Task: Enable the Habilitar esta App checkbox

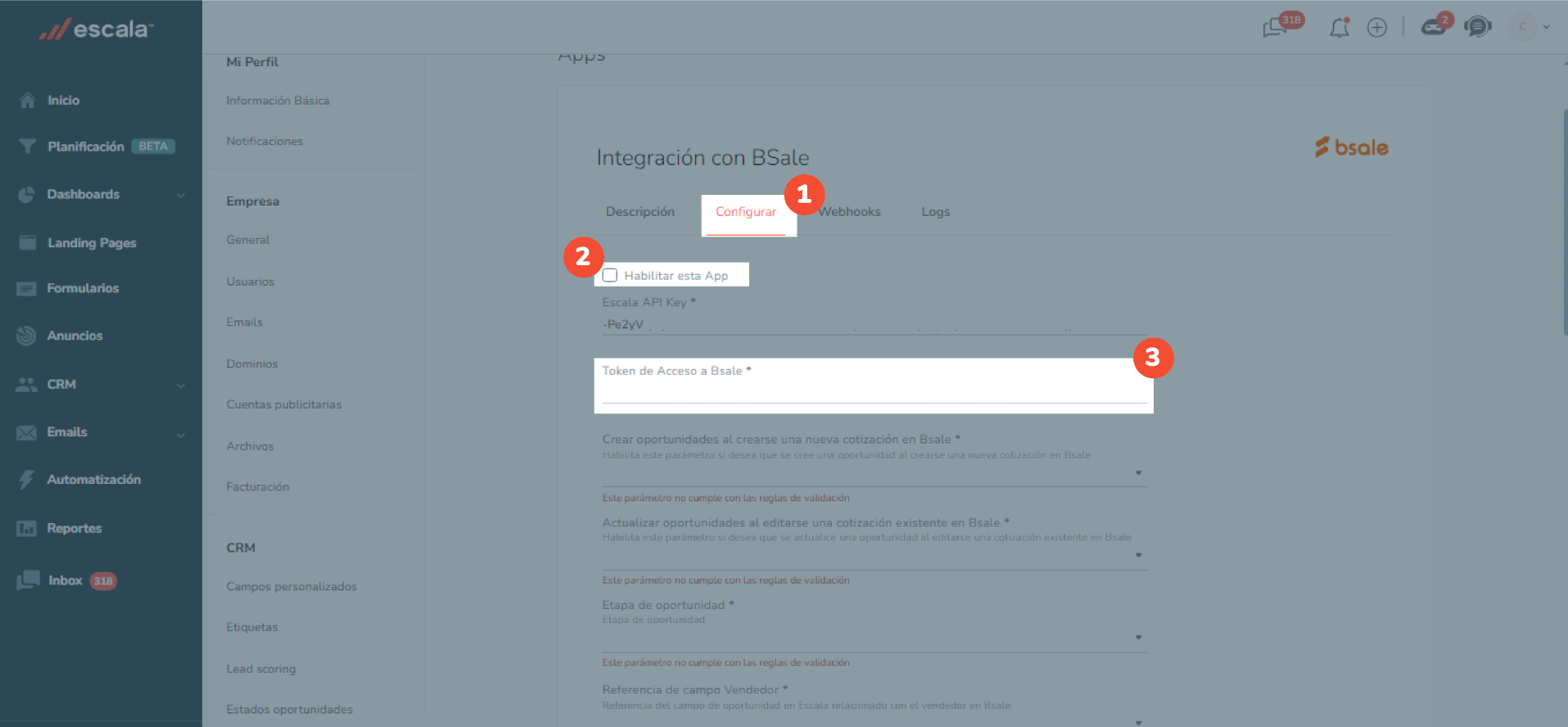Action: [610, 275]
